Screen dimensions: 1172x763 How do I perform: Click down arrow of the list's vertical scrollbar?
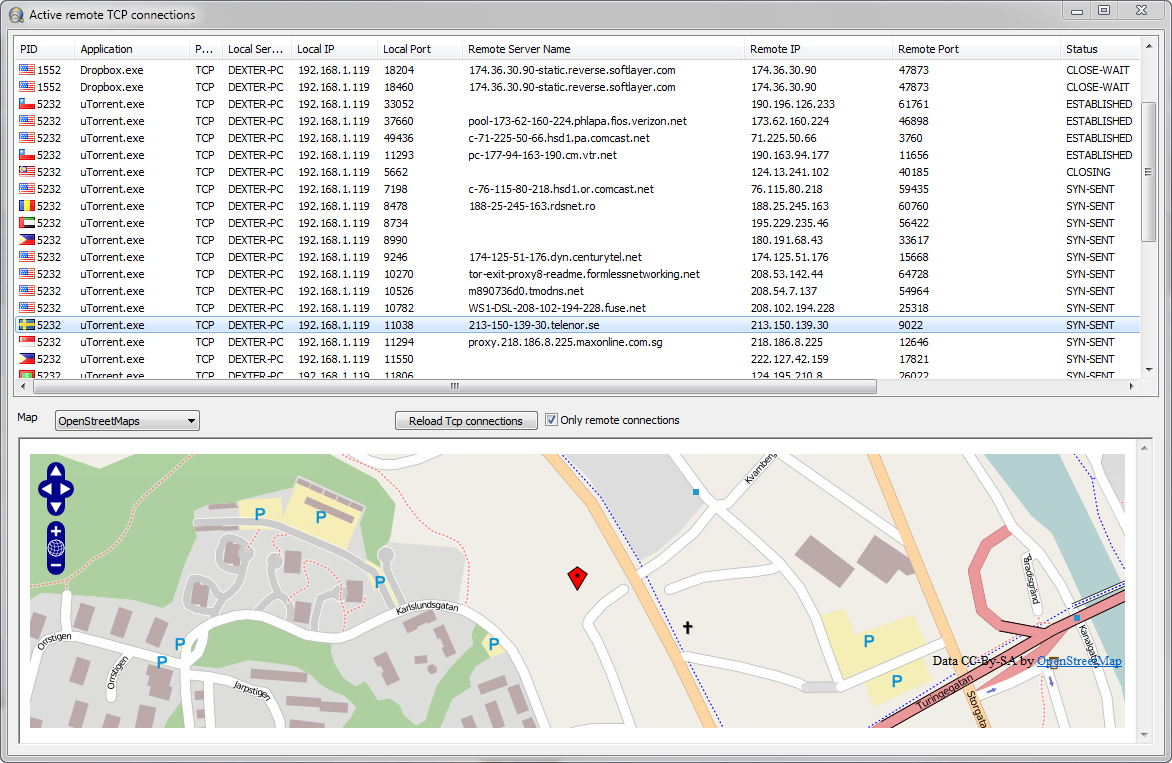1148,369
